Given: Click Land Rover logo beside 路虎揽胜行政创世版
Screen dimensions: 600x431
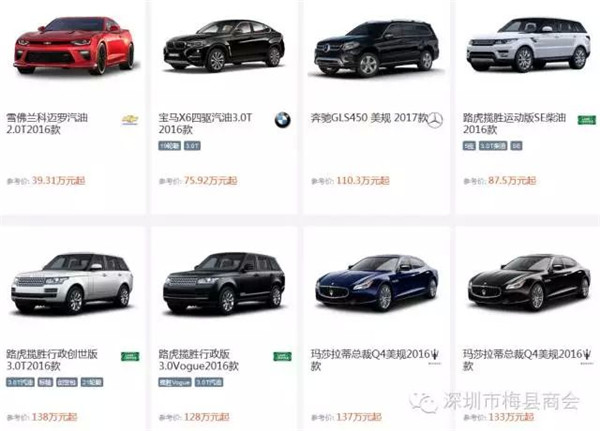Looking at the screenshot, I should click(130, 357).
